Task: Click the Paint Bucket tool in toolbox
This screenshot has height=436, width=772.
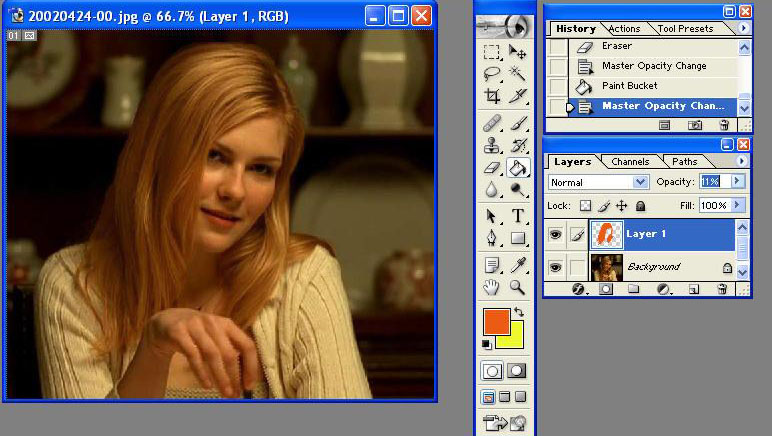Action: point(518,168)
